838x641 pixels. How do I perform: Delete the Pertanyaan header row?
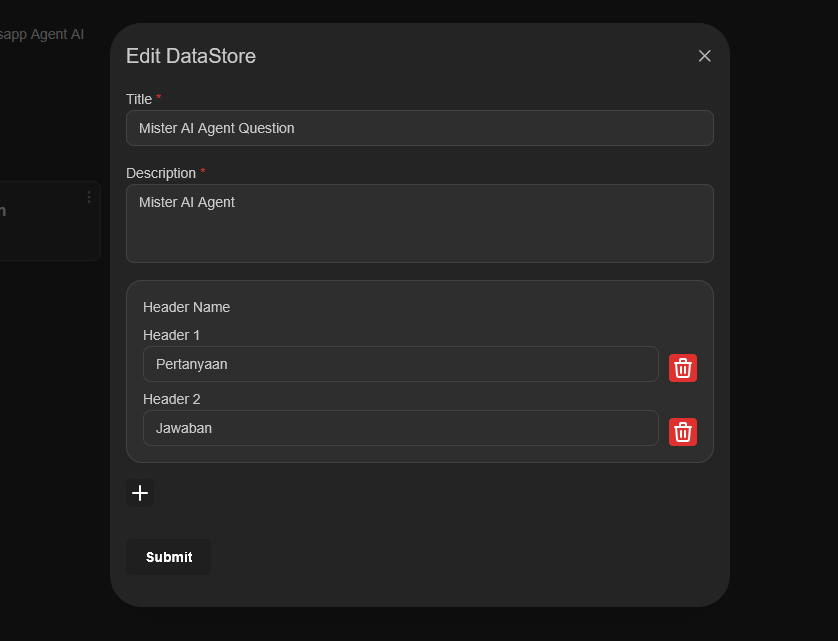point(683,368)
